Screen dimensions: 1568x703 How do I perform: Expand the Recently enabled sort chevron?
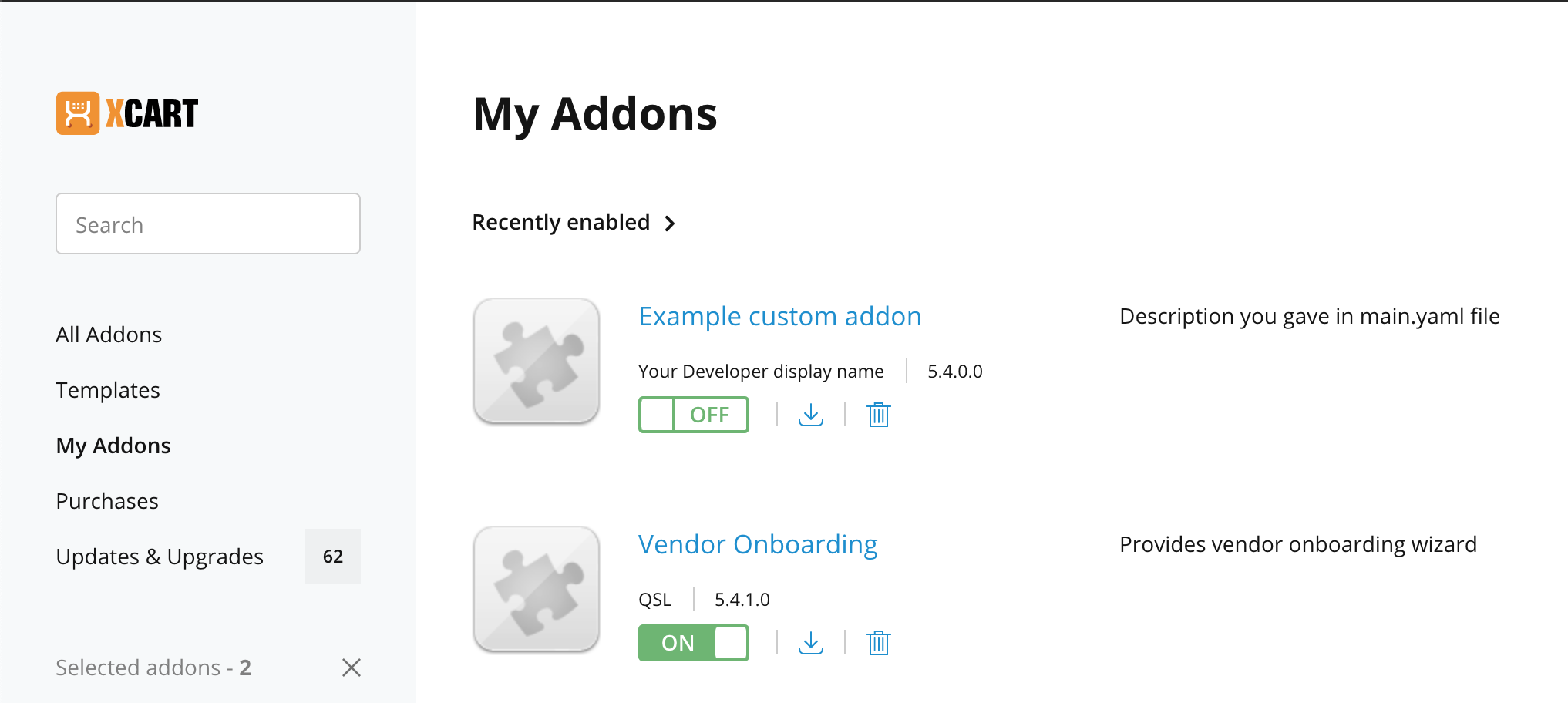pyautogui.click(x=670, y=224)
